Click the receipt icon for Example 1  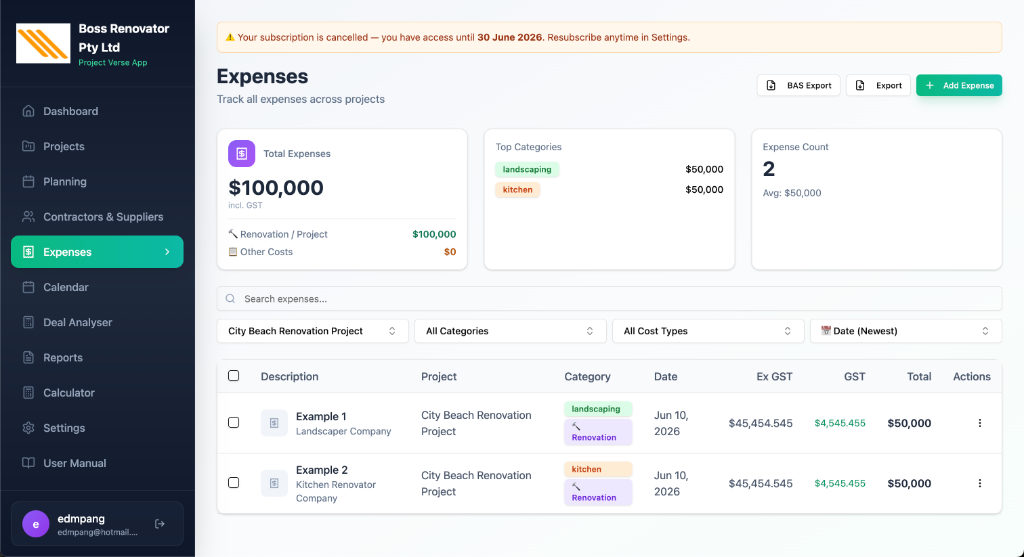tap(274, 423)
